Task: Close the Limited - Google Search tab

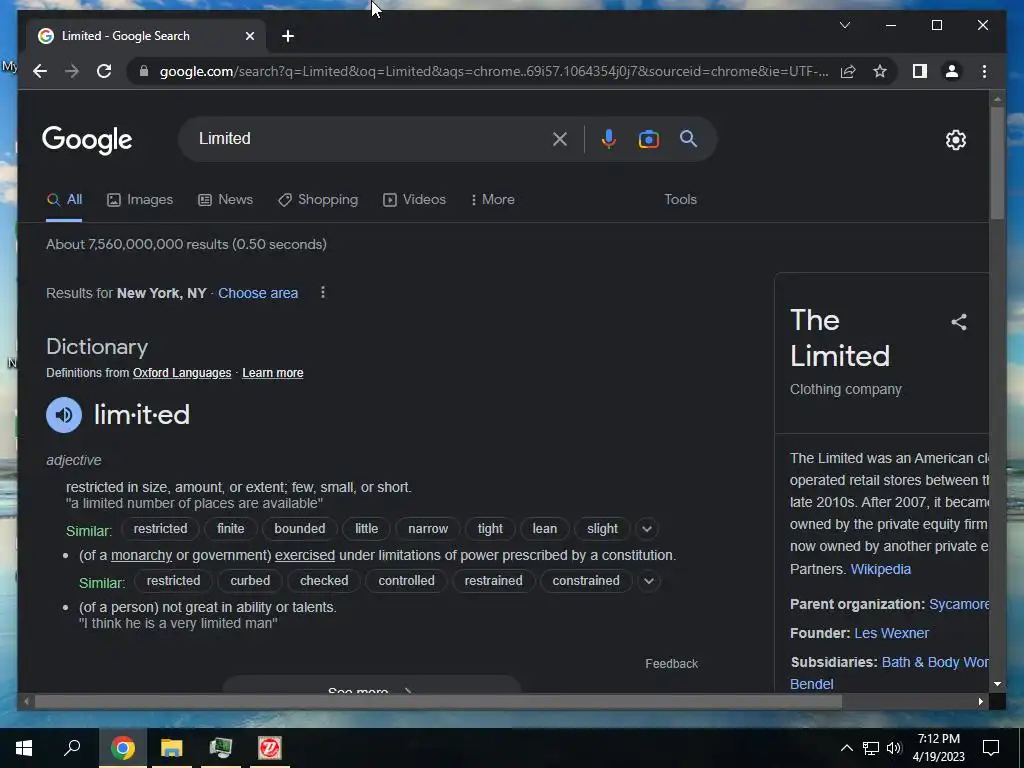Action: 249,36
